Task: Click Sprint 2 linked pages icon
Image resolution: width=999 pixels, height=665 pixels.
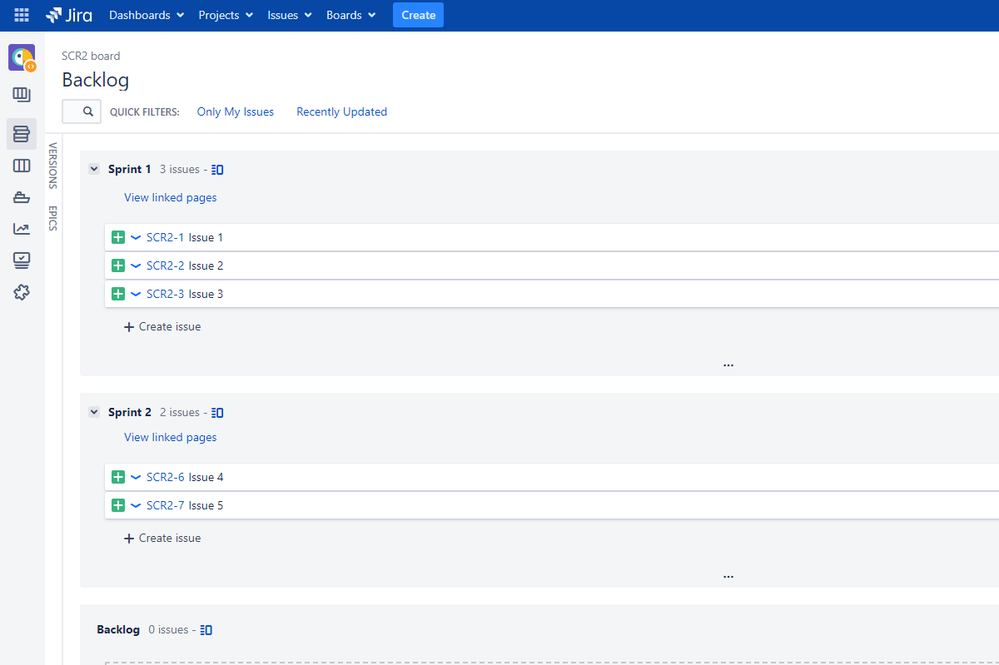Action: pos(217,413)
